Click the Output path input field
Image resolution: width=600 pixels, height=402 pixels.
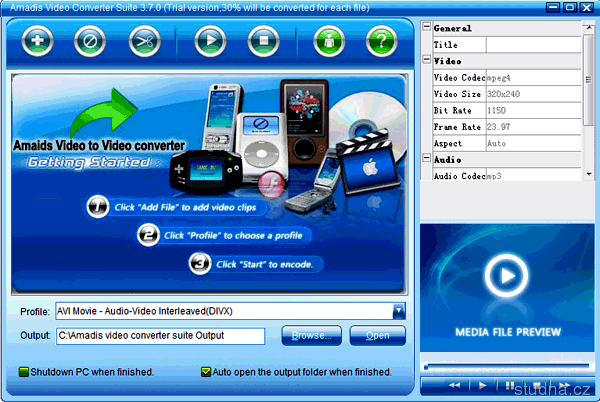[160, 336]
